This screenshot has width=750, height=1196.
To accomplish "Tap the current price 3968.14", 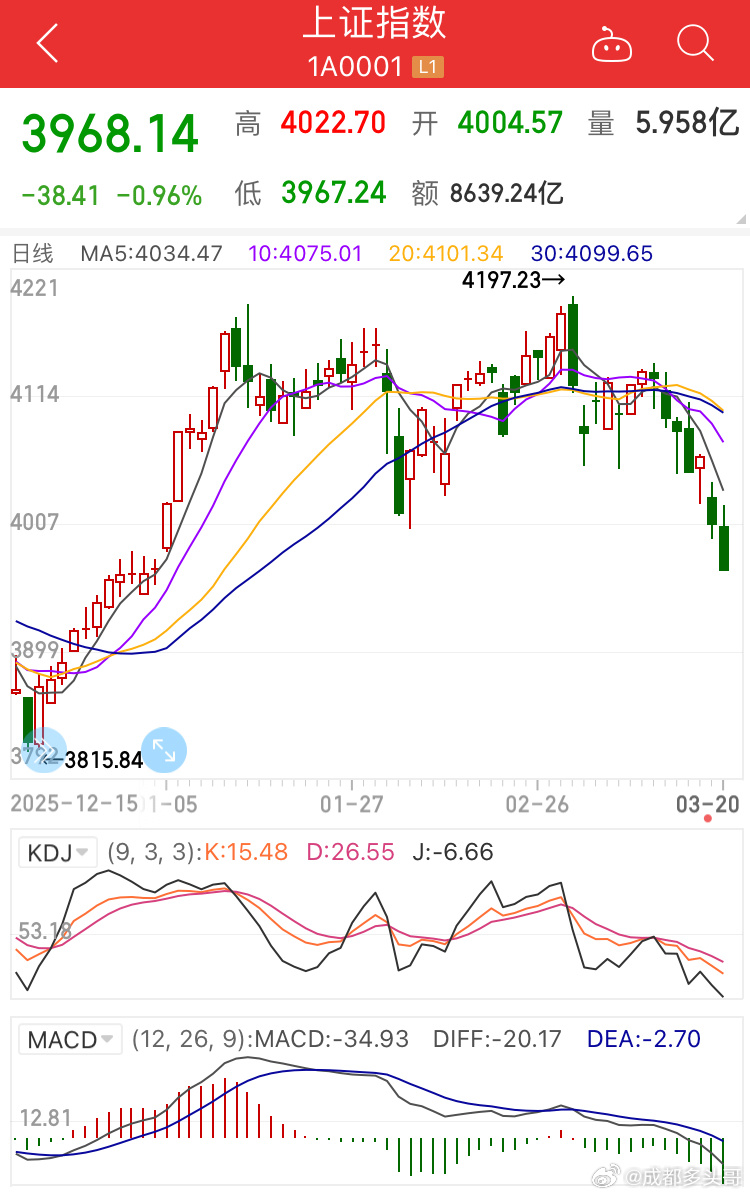I will [x=111, y=133].
